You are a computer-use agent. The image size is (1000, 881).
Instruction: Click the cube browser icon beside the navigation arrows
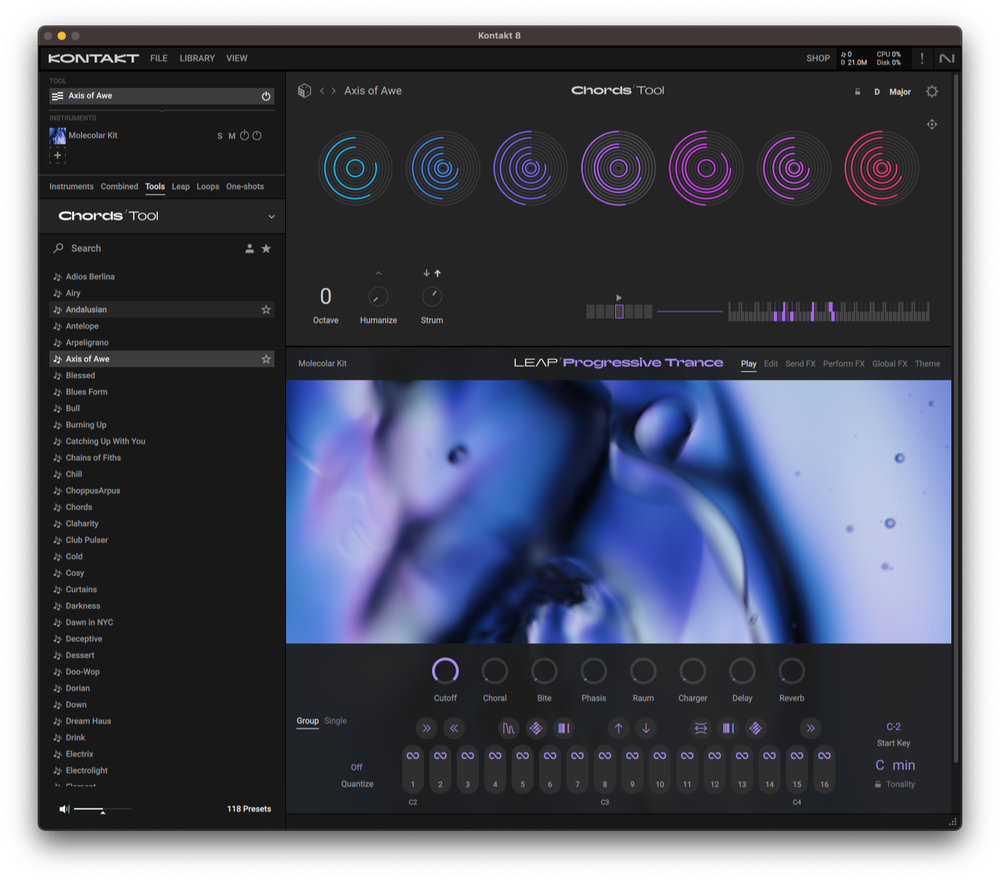click(x=304, y=90)
